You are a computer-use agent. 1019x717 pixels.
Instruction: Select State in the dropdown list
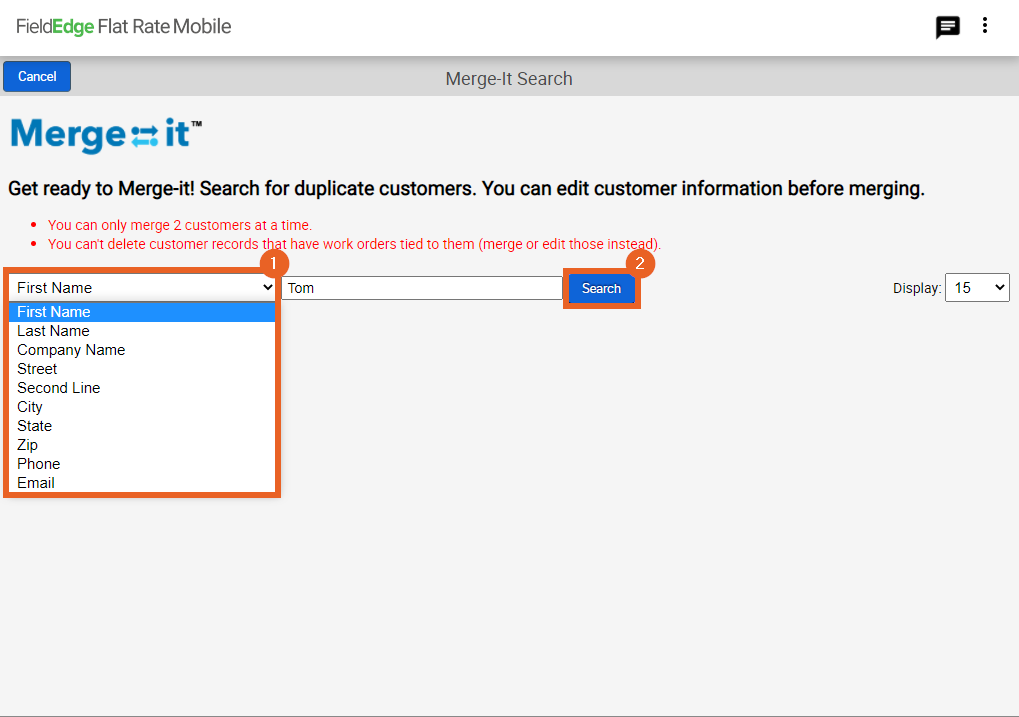point(34,426)
